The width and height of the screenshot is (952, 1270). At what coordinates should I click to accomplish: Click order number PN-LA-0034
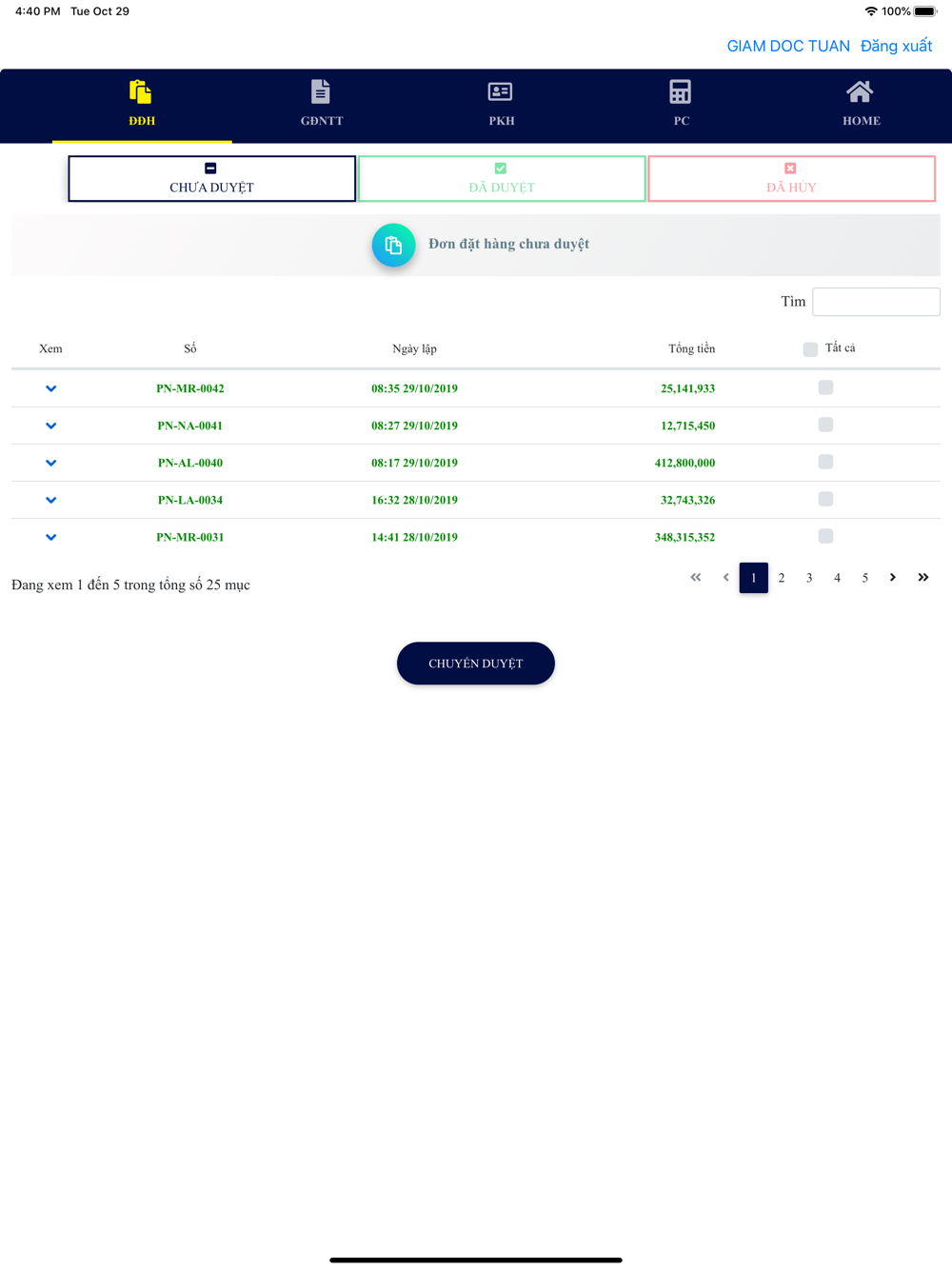tap(190, 500)
